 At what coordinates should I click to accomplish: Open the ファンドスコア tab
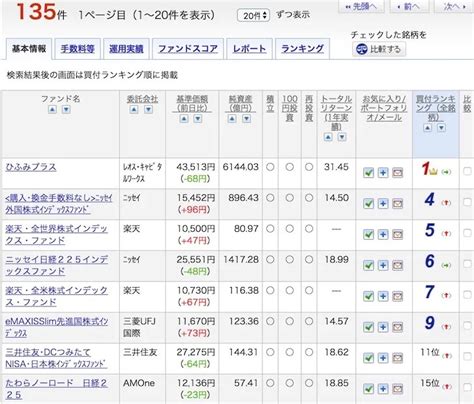[x=188, y=49]
